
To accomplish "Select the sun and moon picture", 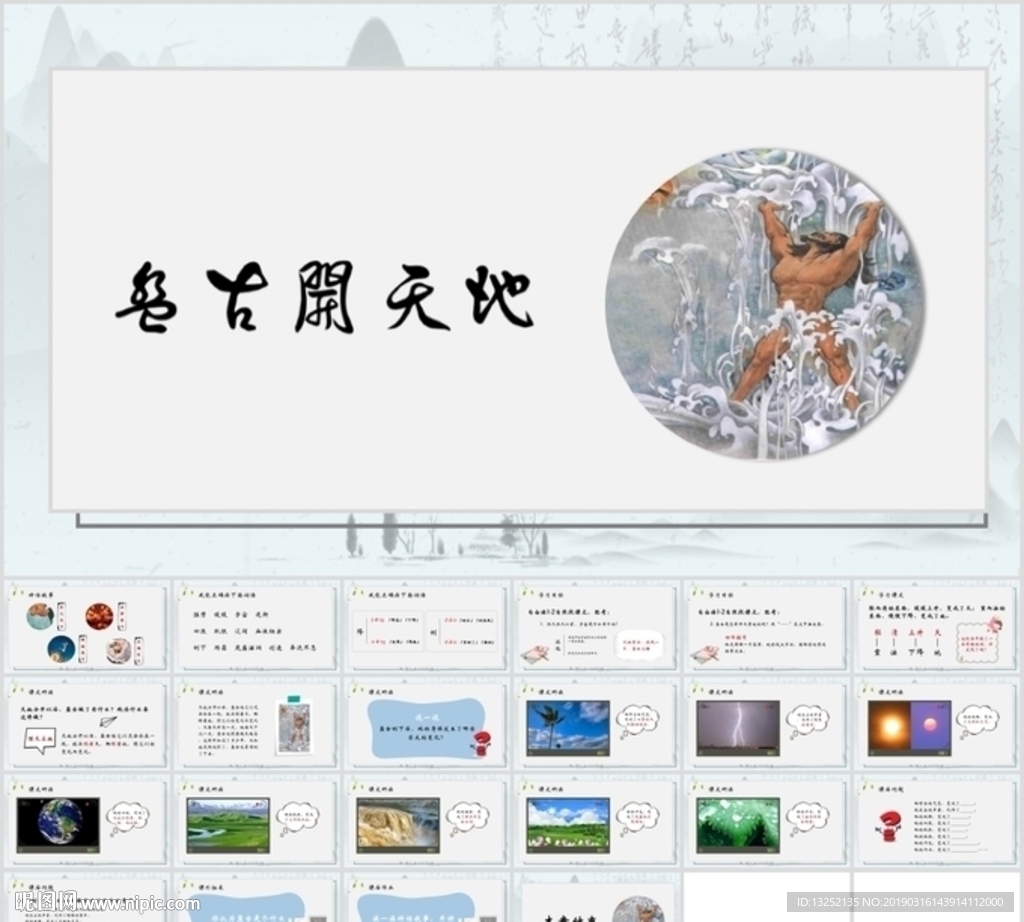I will tap(910, 728).
